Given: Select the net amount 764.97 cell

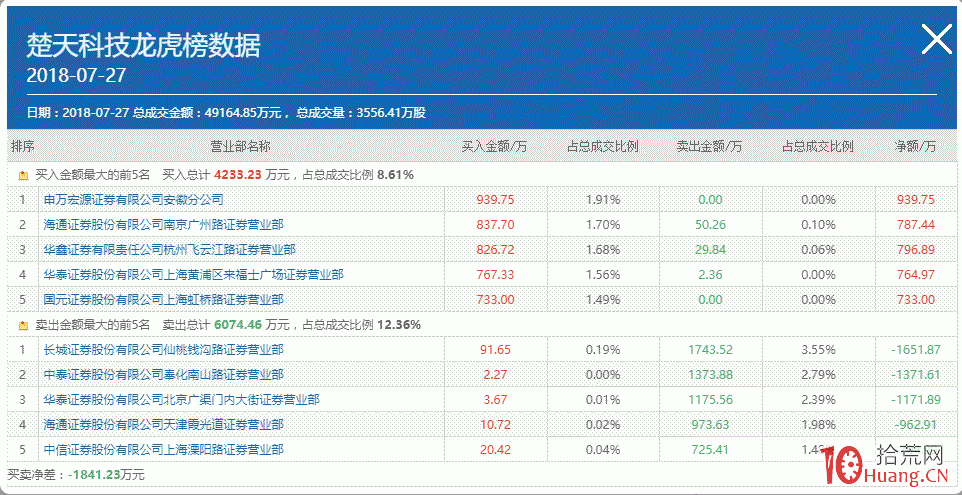Looking at the screenshot, I should pyautogui.click(x=916, y=275).
